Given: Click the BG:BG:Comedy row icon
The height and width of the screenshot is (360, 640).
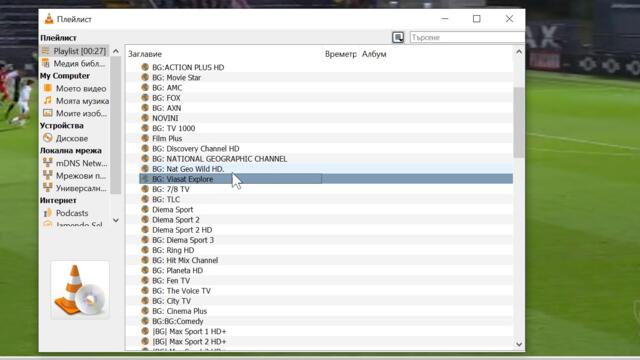Looking at the screenshot, I should [145, 321].
